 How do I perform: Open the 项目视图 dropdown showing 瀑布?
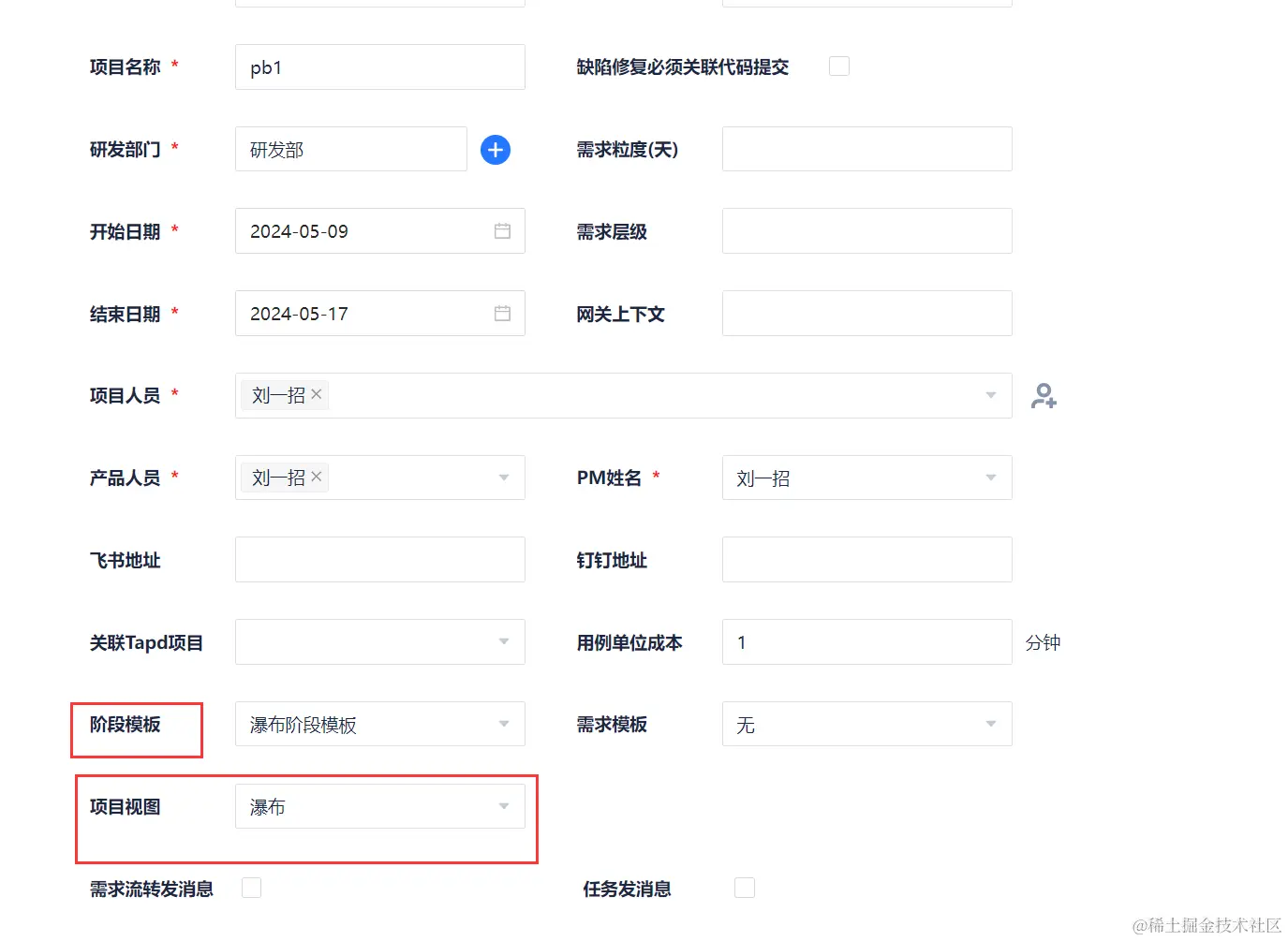coord(380,806)
